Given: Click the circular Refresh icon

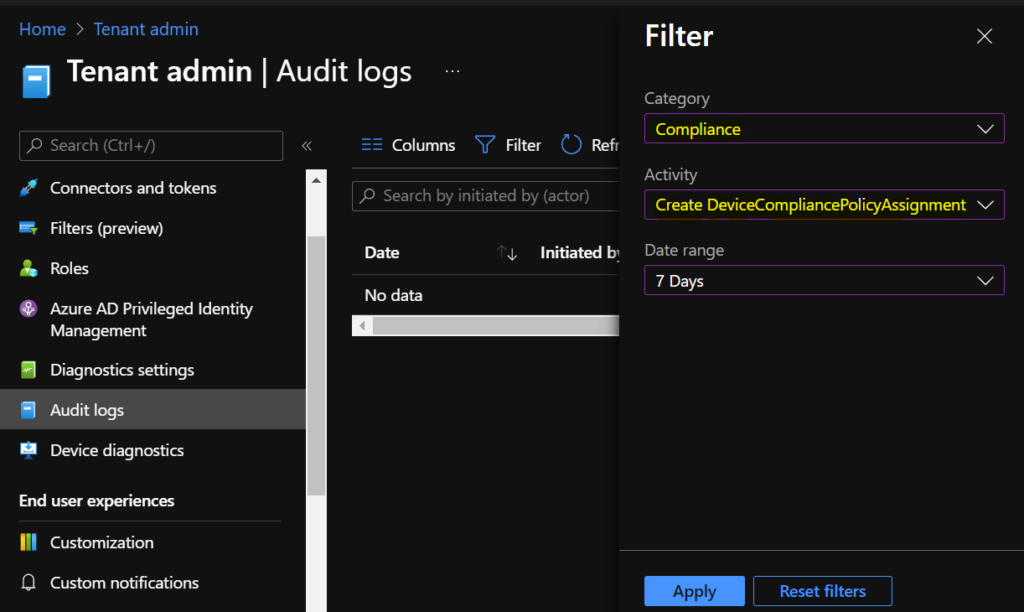Looking at the screenshot, I should (x=571, y=144).
